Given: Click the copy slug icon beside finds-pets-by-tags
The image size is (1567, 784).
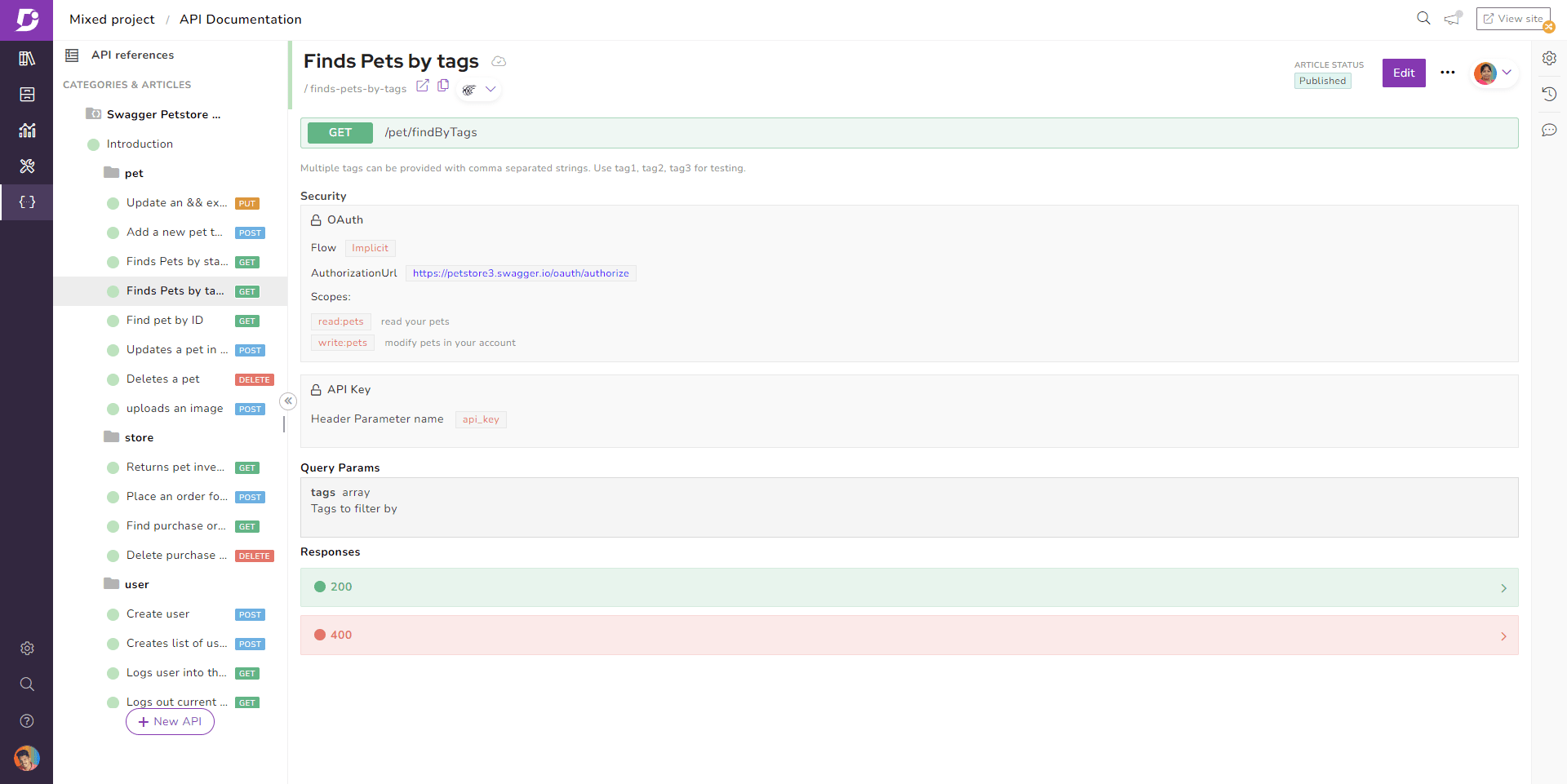Looking at the screenshot, I should click(x=443, y=86).
